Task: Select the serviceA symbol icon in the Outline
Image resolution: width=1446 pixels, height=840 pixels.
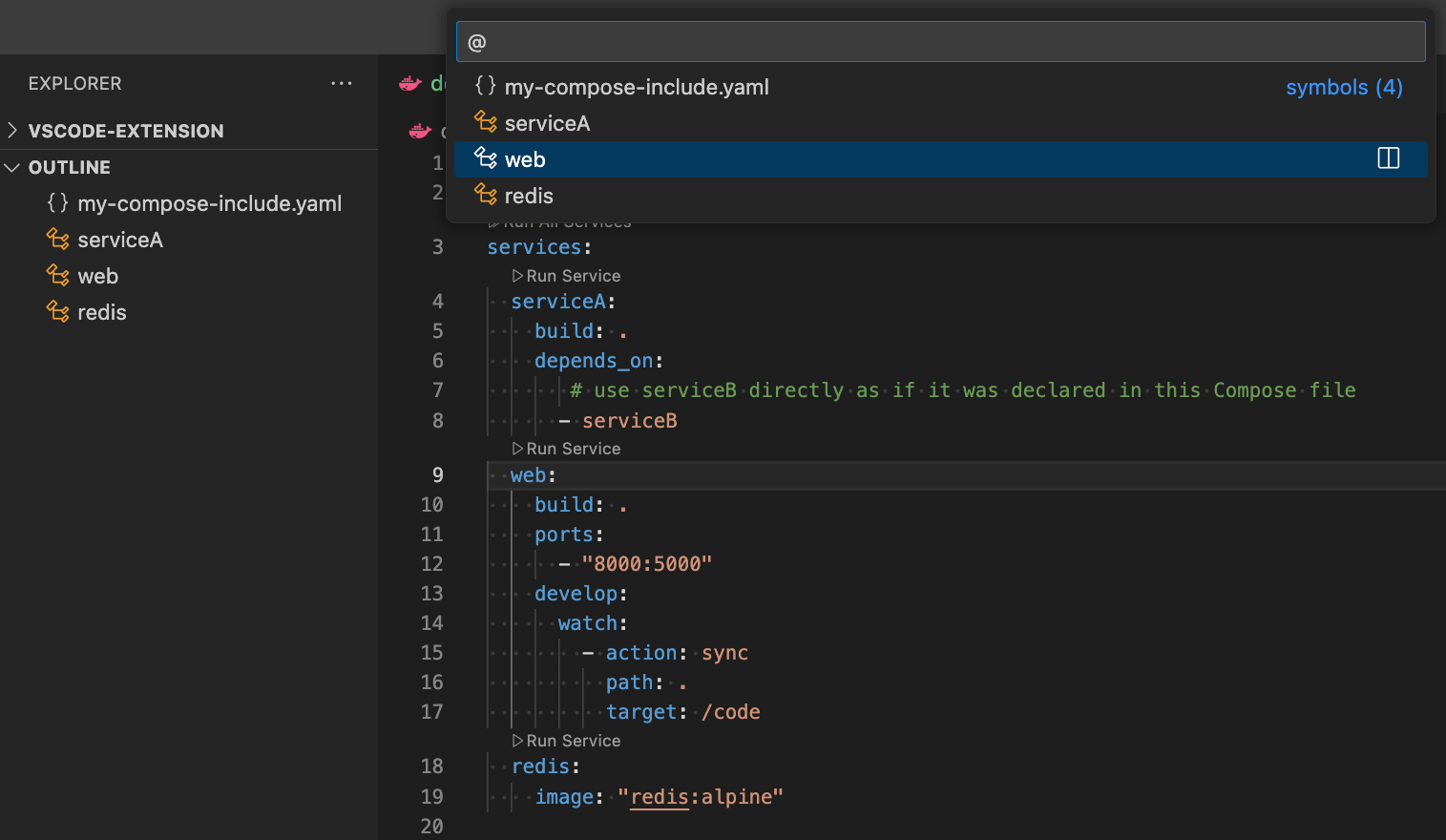Action: pos(56,239)
